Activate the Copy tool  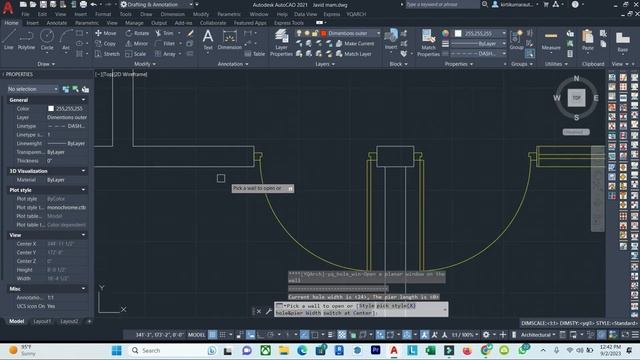click(x=106, y=43)
